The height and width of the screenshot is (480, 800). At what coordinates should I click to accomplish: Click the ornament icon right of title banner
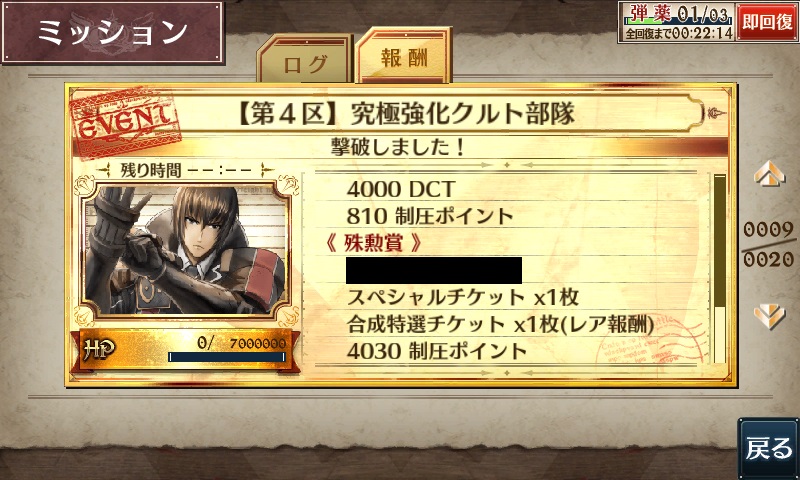[x=716, y=113]
